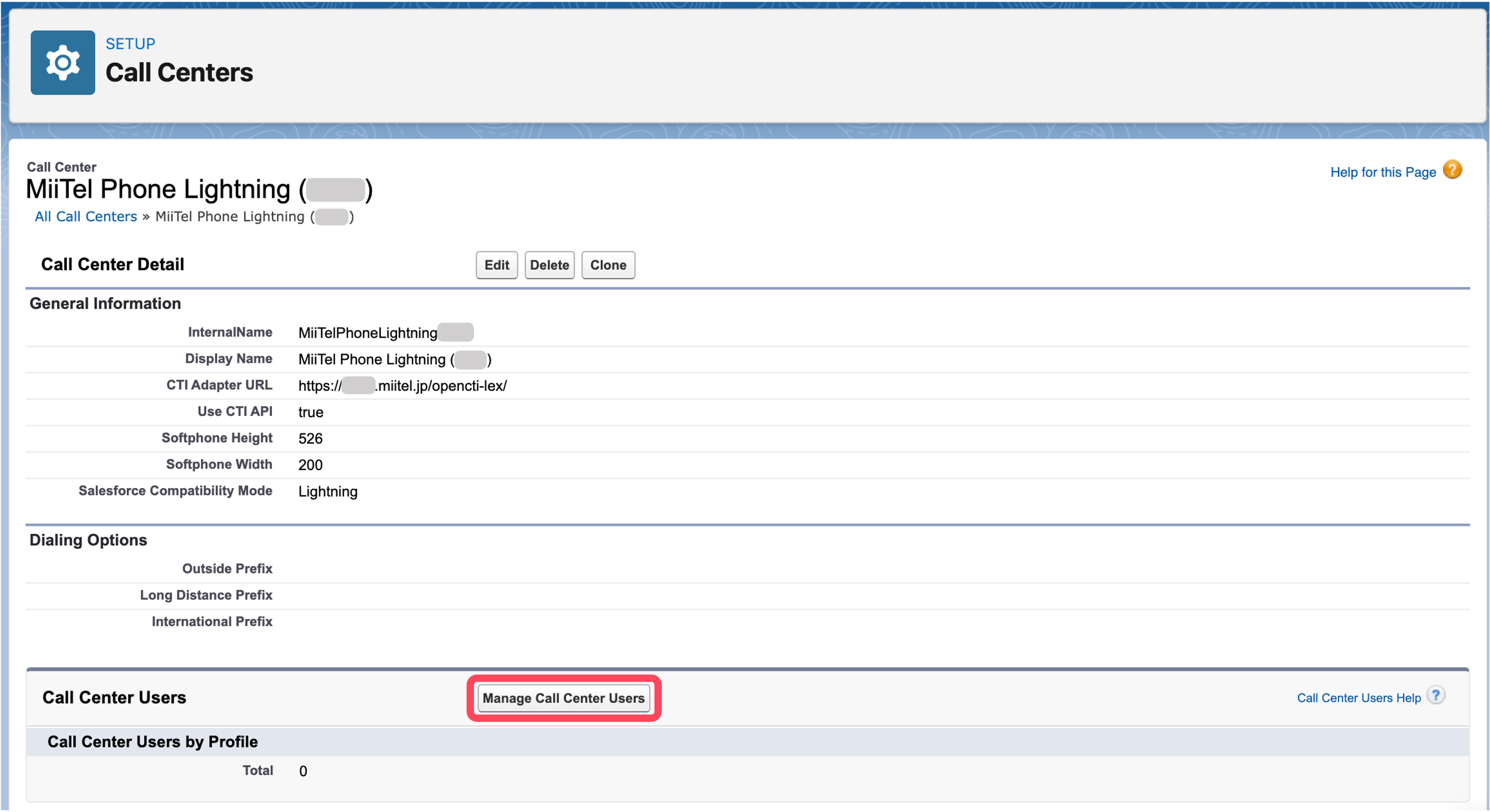Image resolution: width=1490 pixels, height=812 pixels.
Task: Click the Use CTI API label
Action: click(x=235, y=412)
